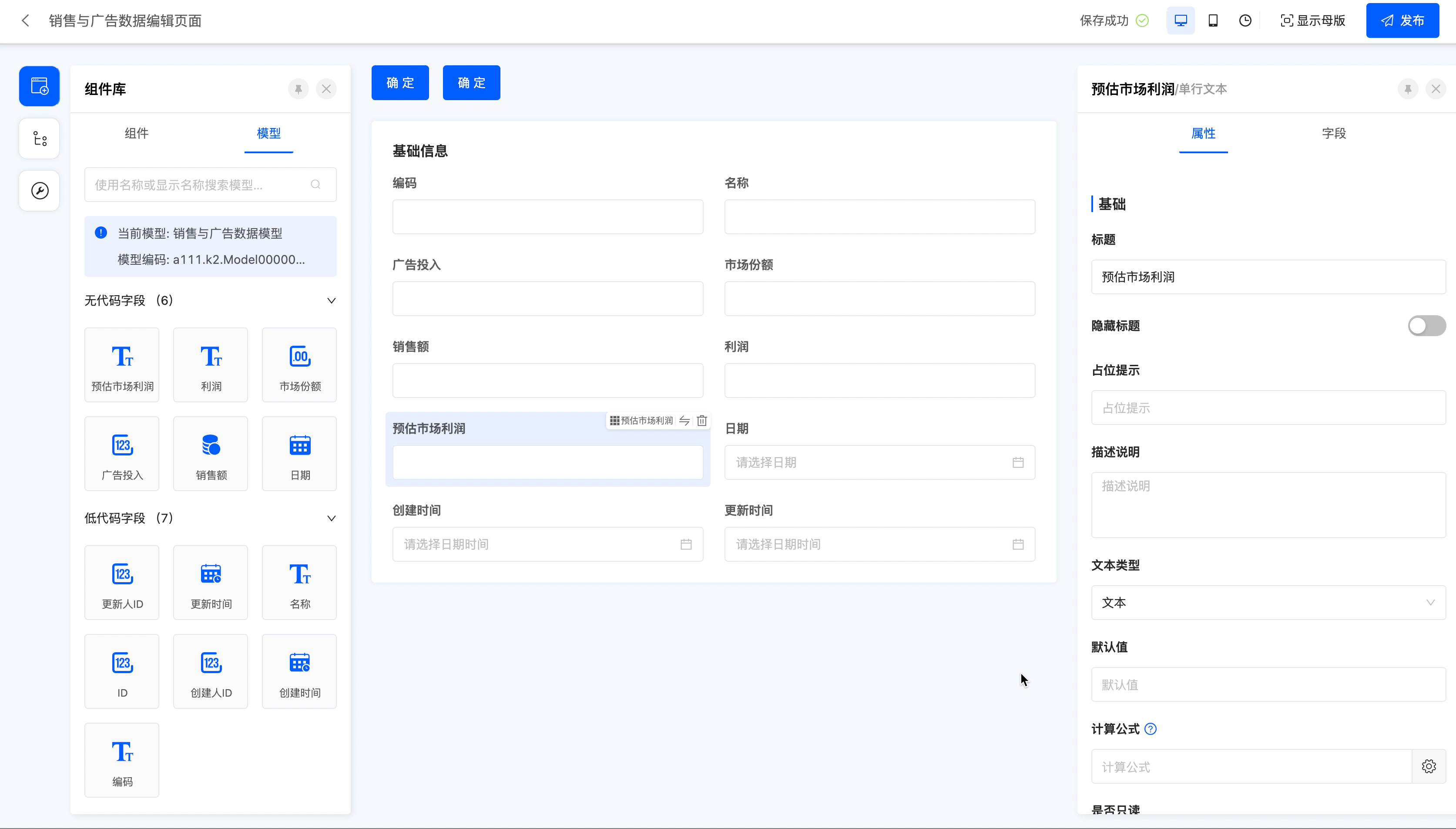Delete the selected 预估市场利润 field
The height and width of the screenshot is (829, 1456).
click(701, 420)
